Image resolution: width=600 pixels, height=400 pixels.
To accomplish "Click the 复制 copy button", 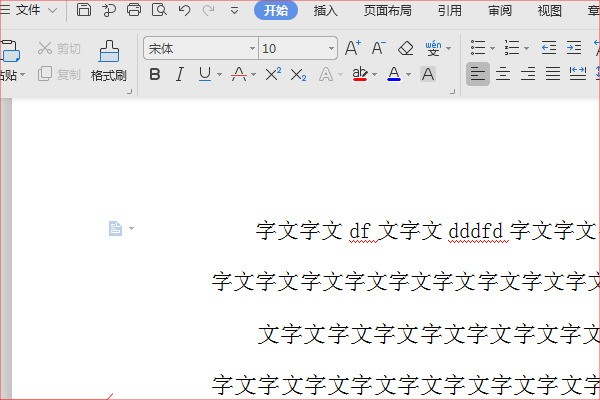I will coord(59,74).
